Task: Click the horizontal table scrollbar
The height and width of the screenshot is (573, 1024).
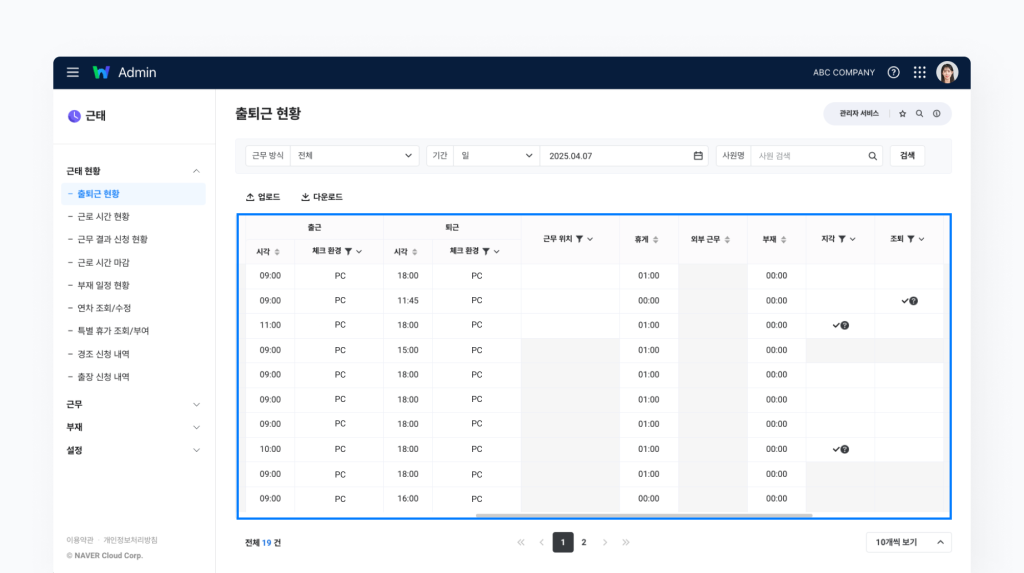Action: pos(644,516)
